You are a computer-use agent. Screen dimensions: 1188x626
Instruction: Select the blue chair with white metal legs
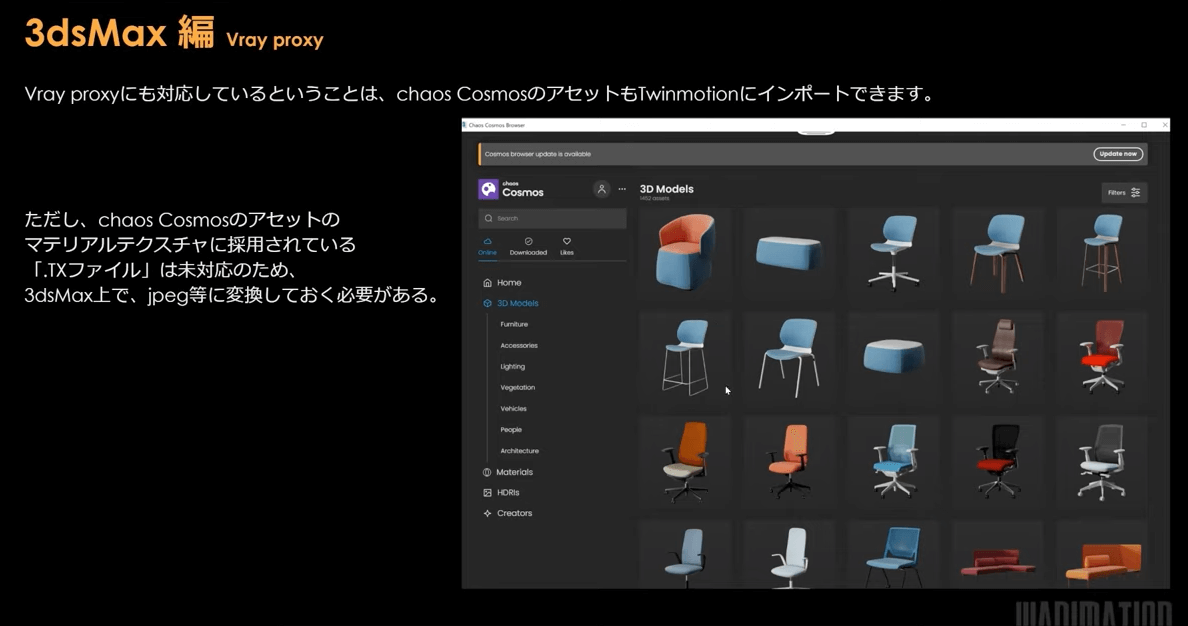pos(789,356)
